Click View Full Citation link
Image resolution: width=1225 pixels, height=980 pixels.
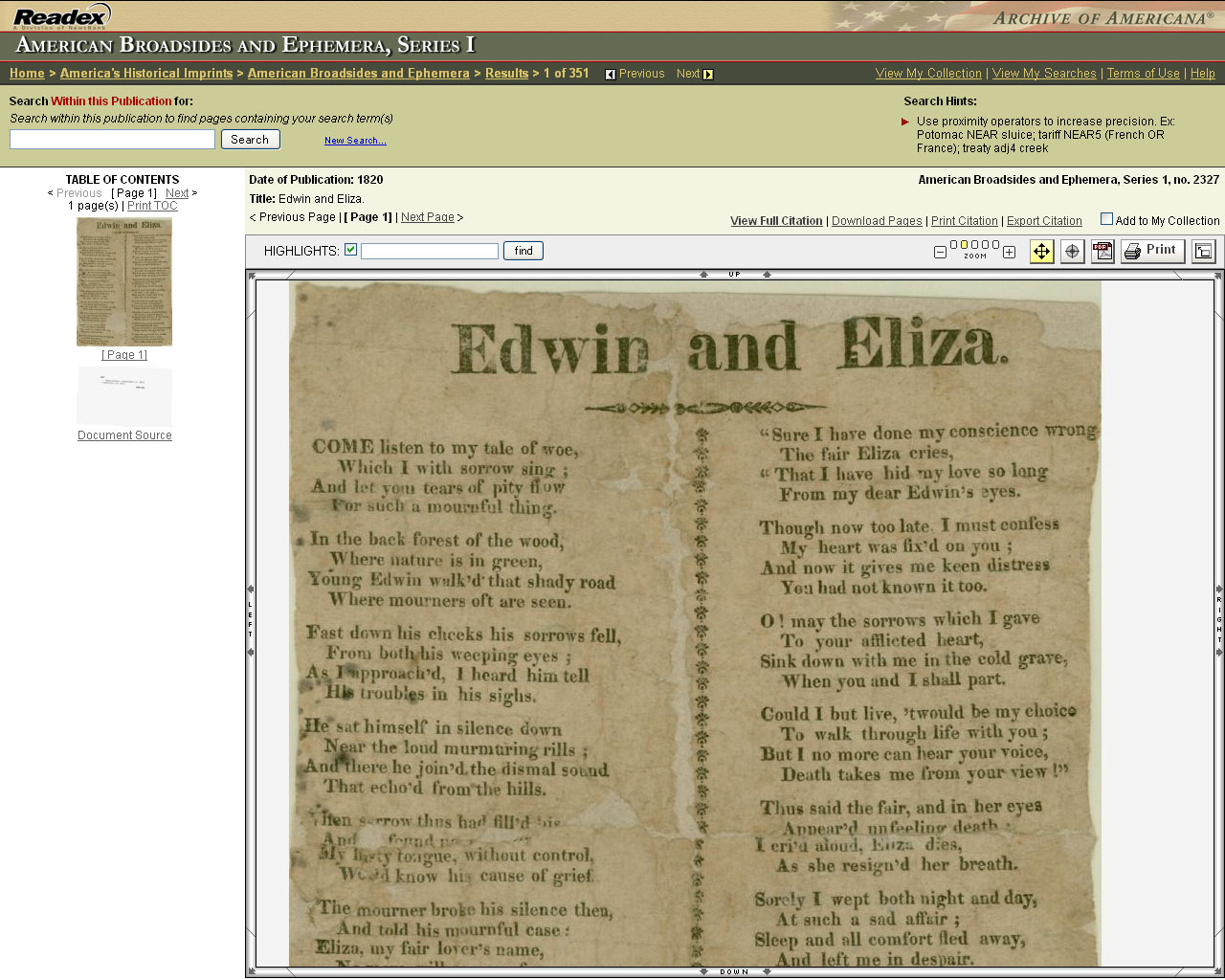[x=776, y=221]
